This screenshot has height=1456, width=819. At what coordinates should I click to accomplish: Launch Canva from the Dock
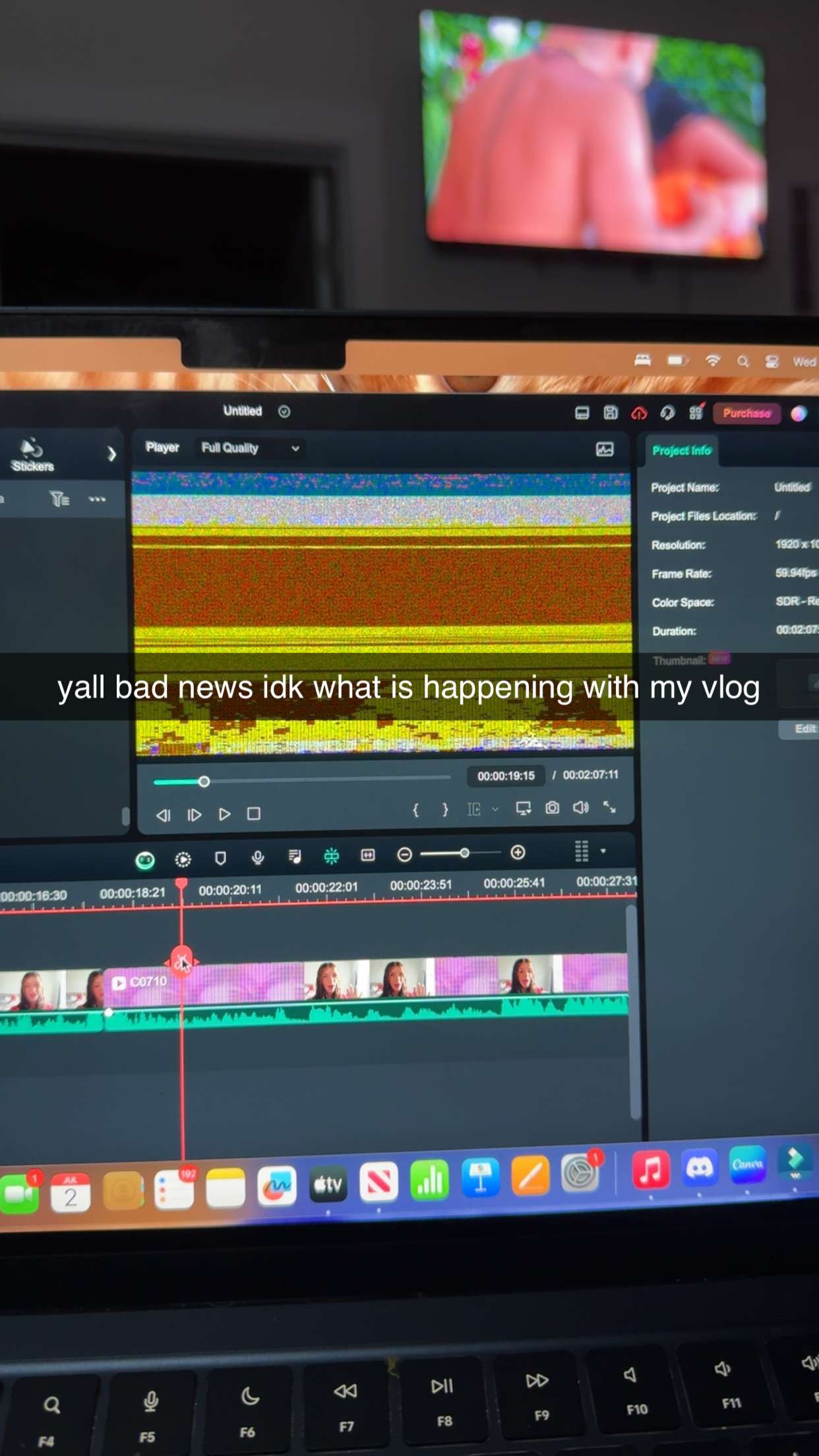[x=747, y=1166]
